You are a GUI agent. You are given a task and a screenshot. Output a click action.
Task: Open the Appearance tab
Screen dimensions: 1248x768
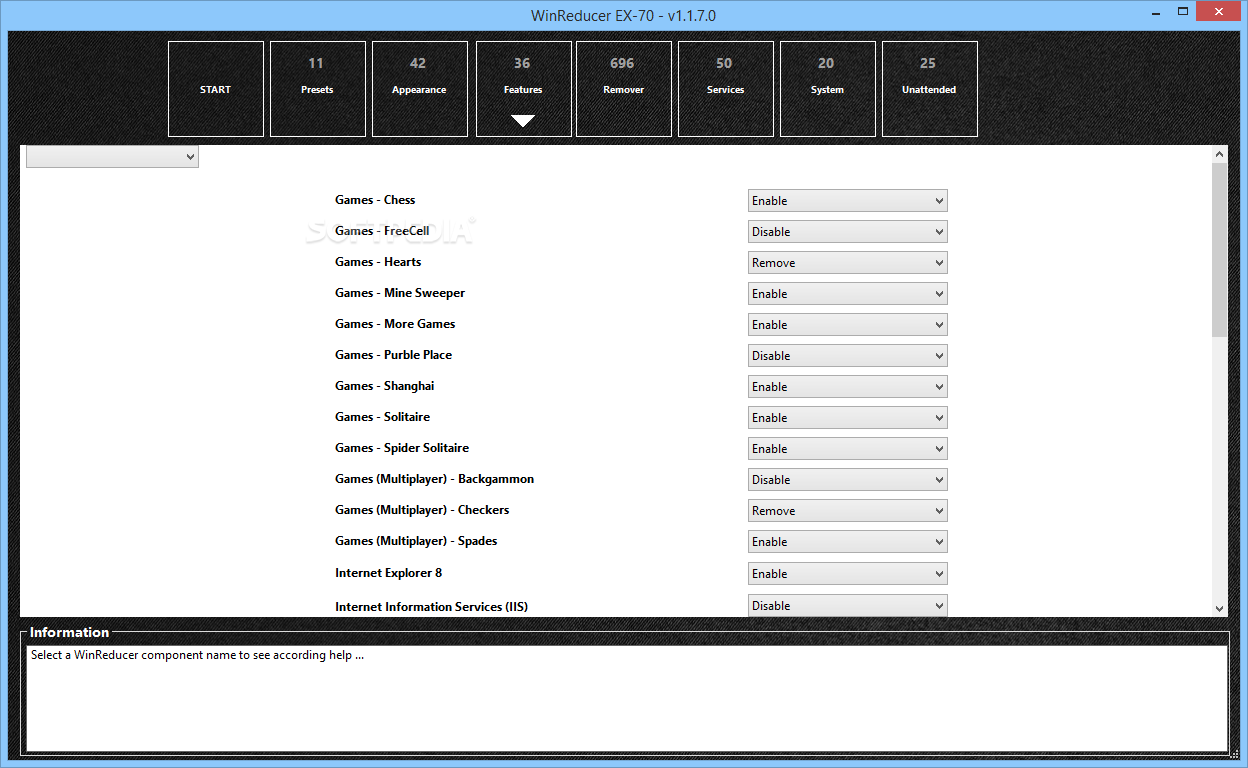[x=420, y=89]
